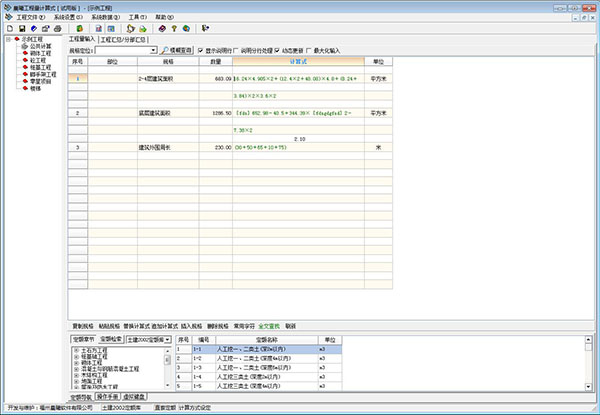Click 计算方式设定 in the status bar

tap(194, 408)
